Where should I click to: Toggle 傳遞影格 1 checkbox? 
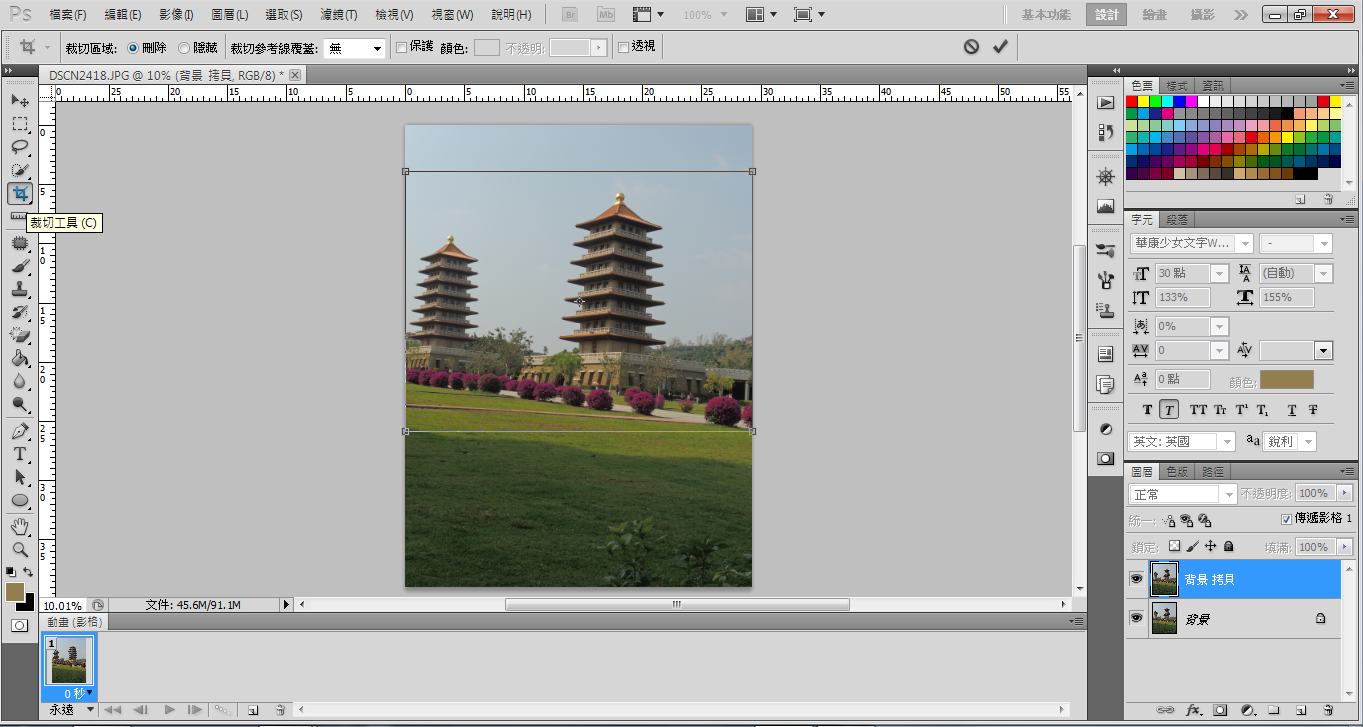(x=1287, y=519)
